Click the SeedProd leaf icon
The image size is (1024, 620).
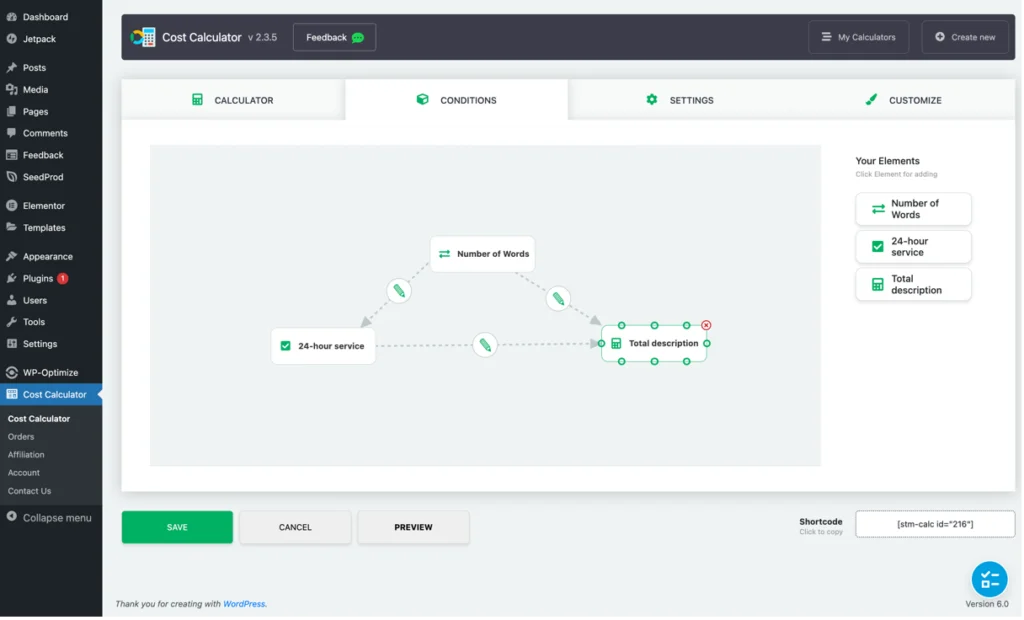point(12,177)
